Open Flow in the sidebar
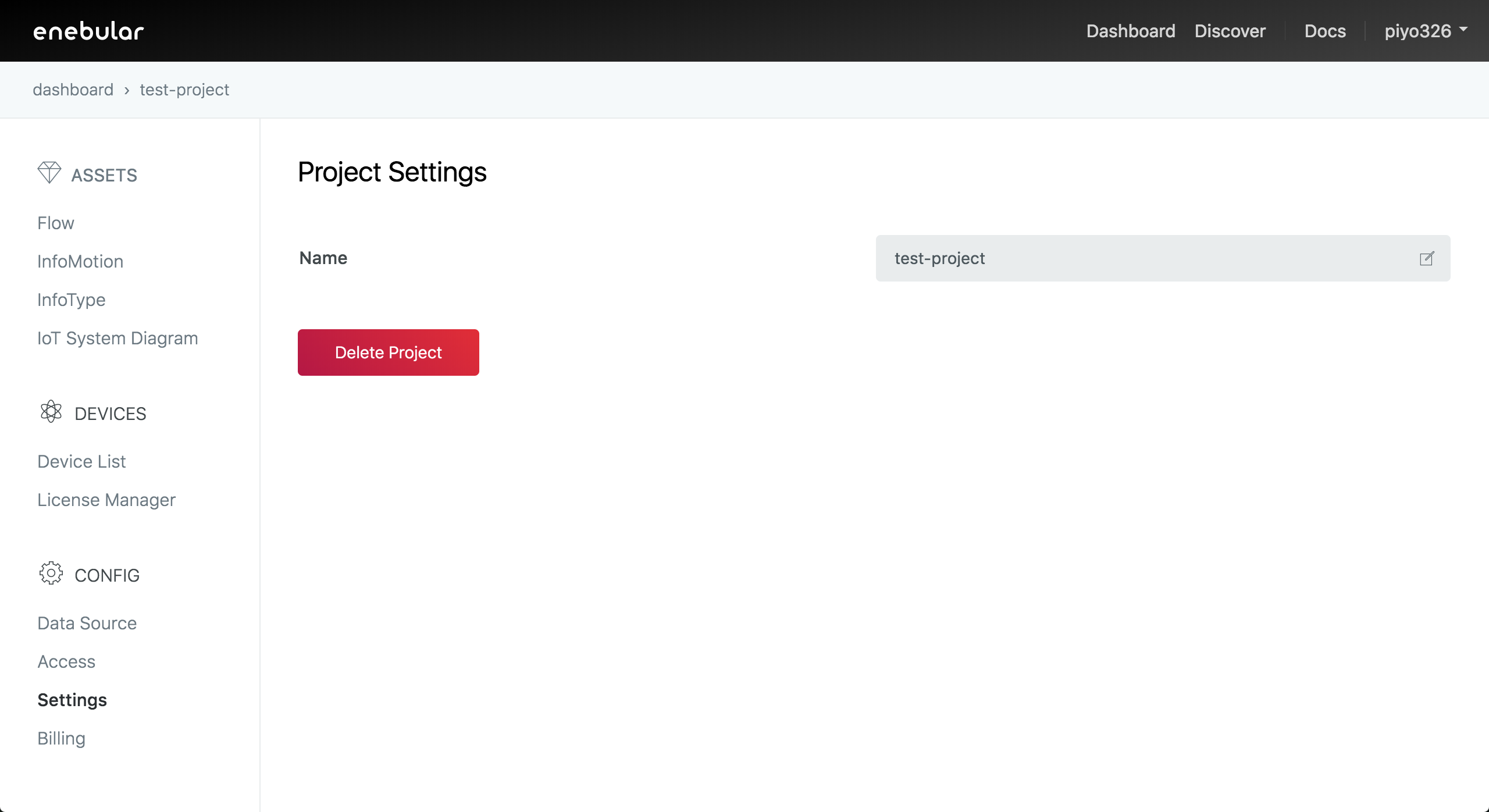Image resolution: width=1489 pixels, height=812 pixels. (x=56, y=223)
